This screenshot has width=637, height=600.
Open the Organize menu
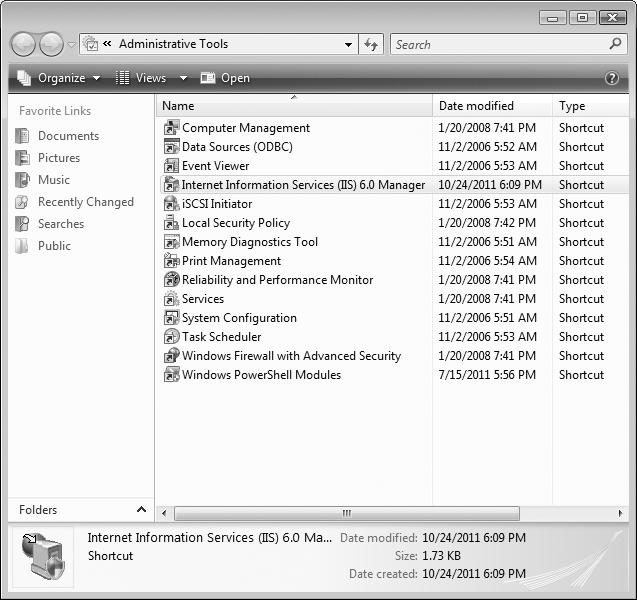[x=58, y=78]
